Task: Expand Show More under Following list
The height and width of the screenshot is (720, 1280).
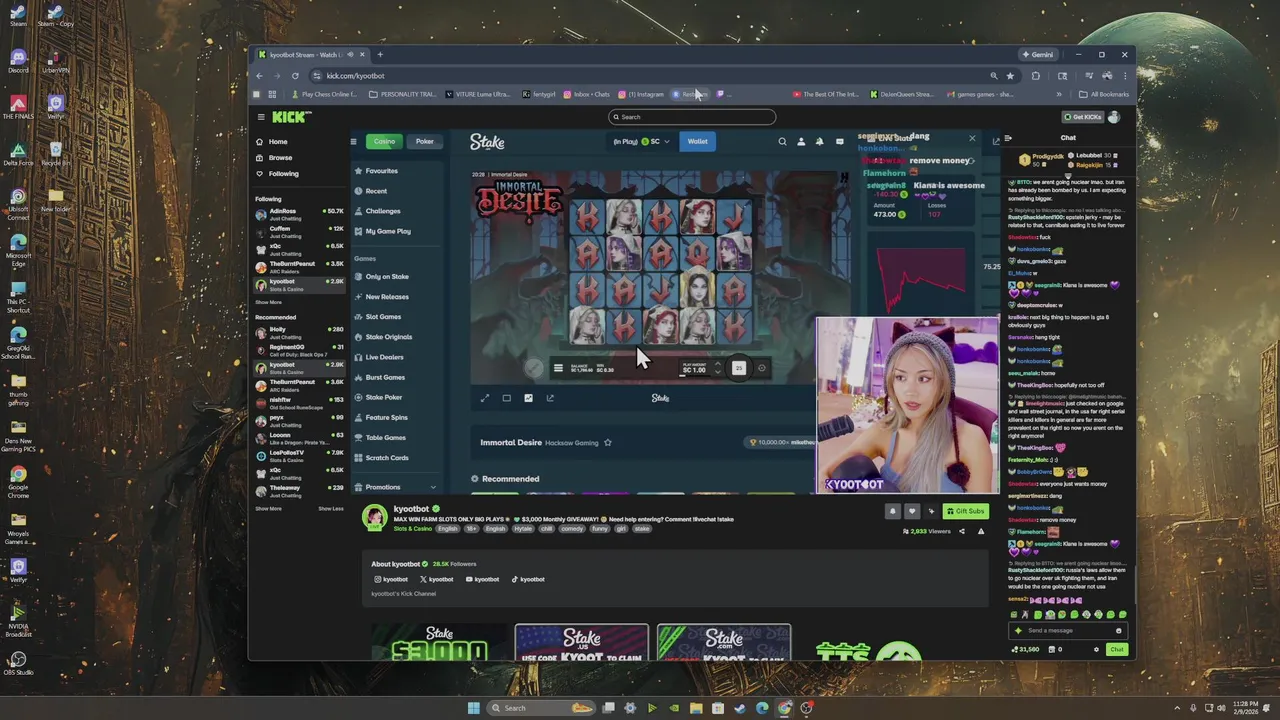Action: coord(268,302)
